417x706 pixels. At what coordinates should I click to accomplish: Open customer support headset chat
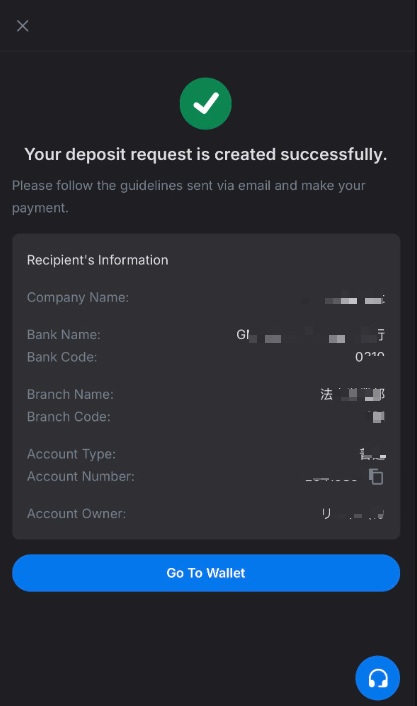coord(377,678)
